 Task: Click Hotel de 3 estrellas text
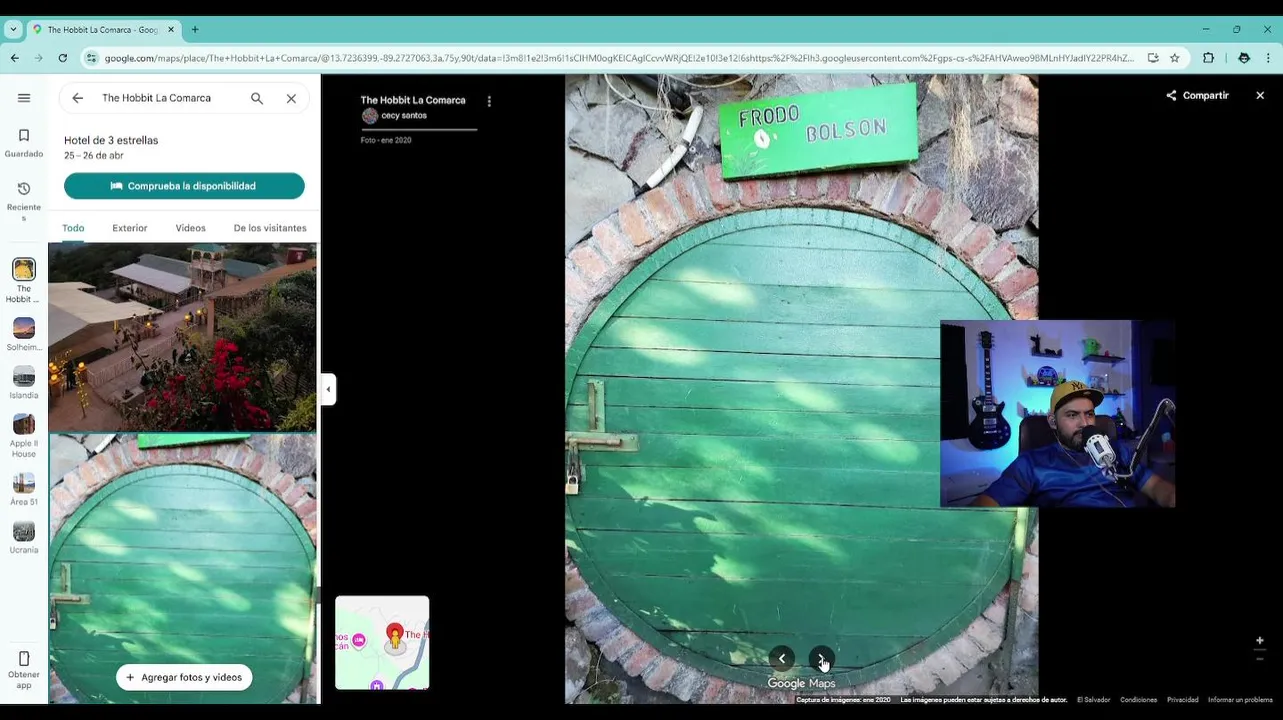[x=111, y=140]
